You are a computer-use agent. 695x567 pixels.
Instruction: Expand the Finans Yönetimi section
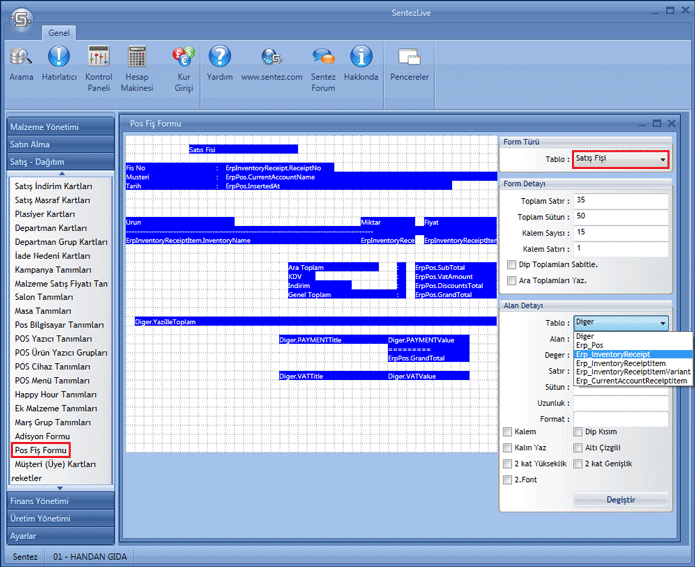click(59, 500)
